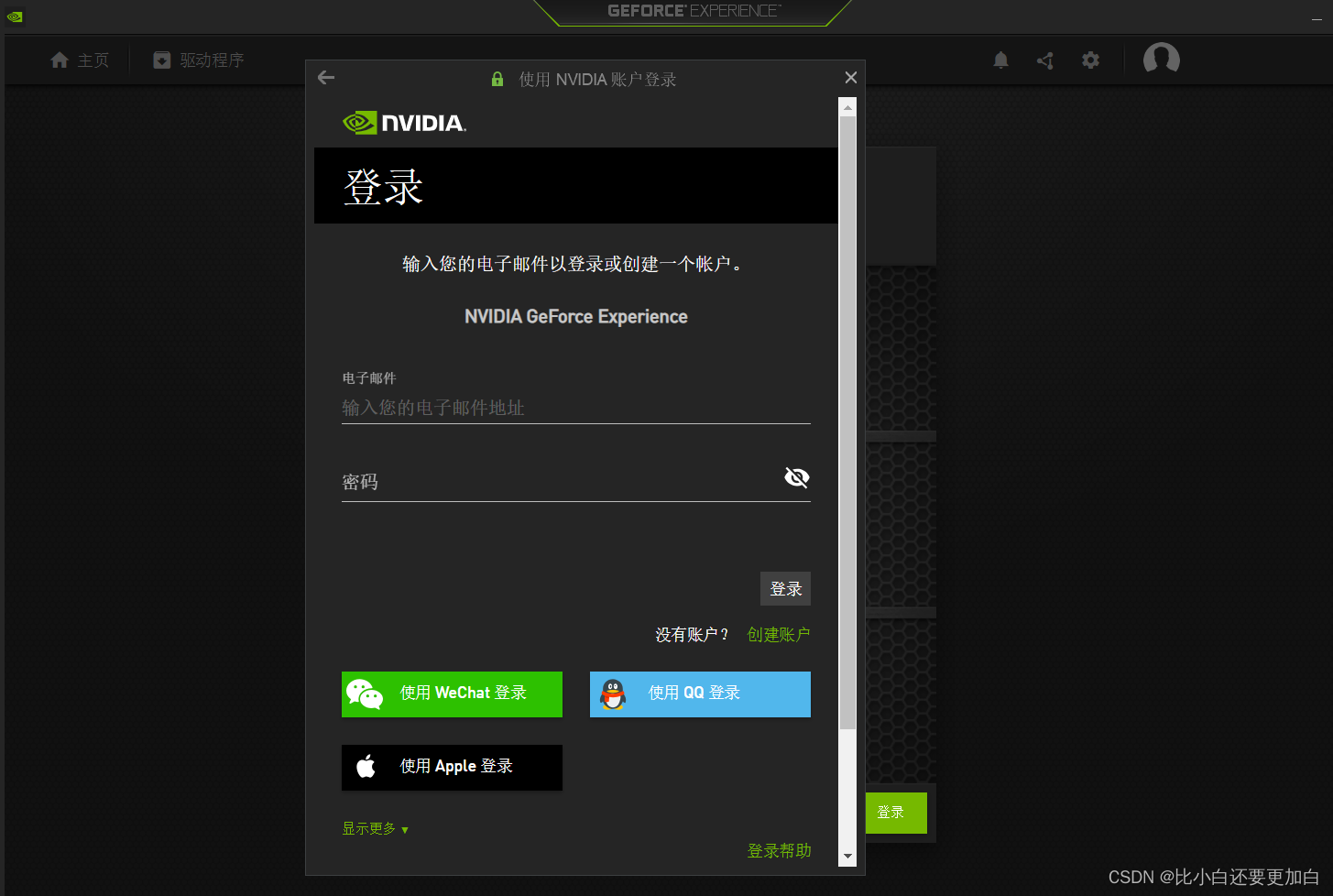Focus the email address input field
The height and width of the screenshot is (896, 1333).
(x=576, y=408)
